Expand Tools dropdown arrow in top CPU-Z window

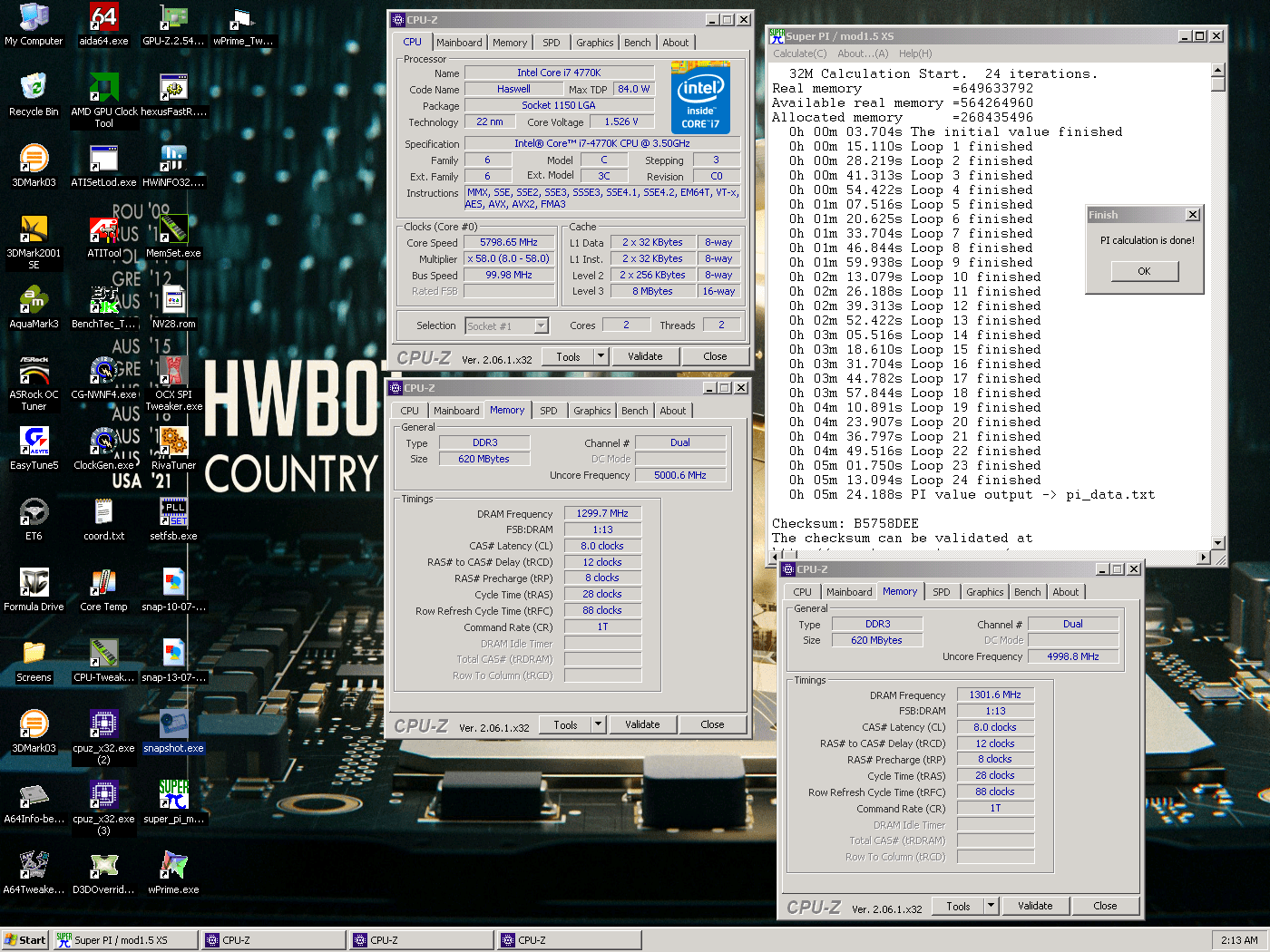pos(601,356)
